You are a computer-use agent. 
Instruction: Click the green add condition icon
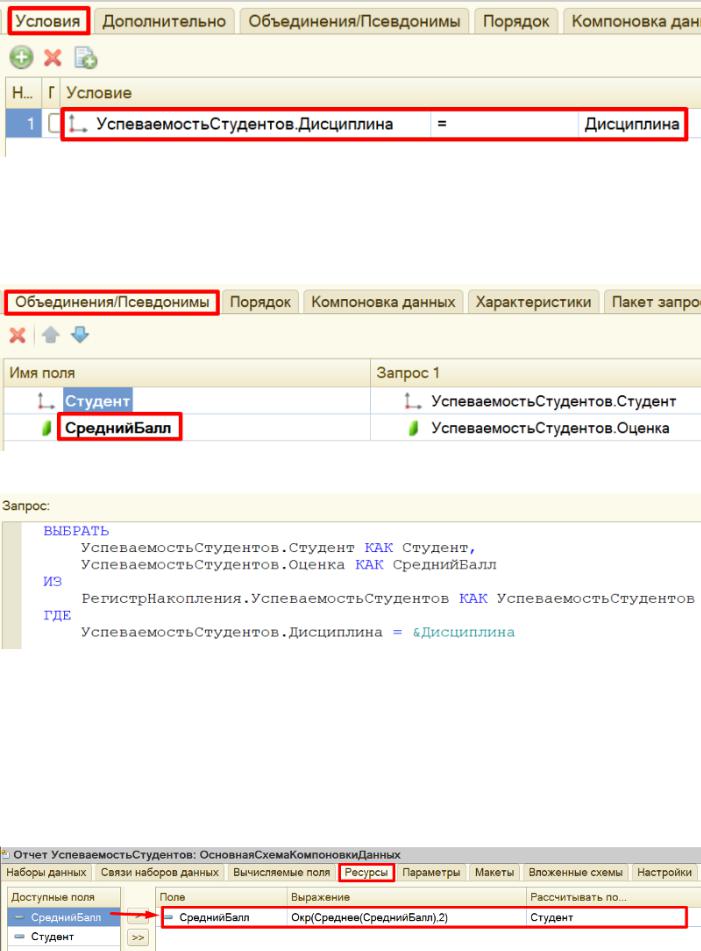[x=20, y=59]
